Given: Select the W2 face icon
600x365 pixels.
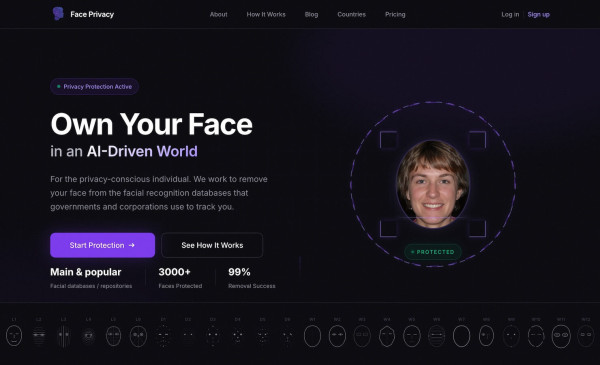Looking at the screenshot, I should (x=337, y=336).
